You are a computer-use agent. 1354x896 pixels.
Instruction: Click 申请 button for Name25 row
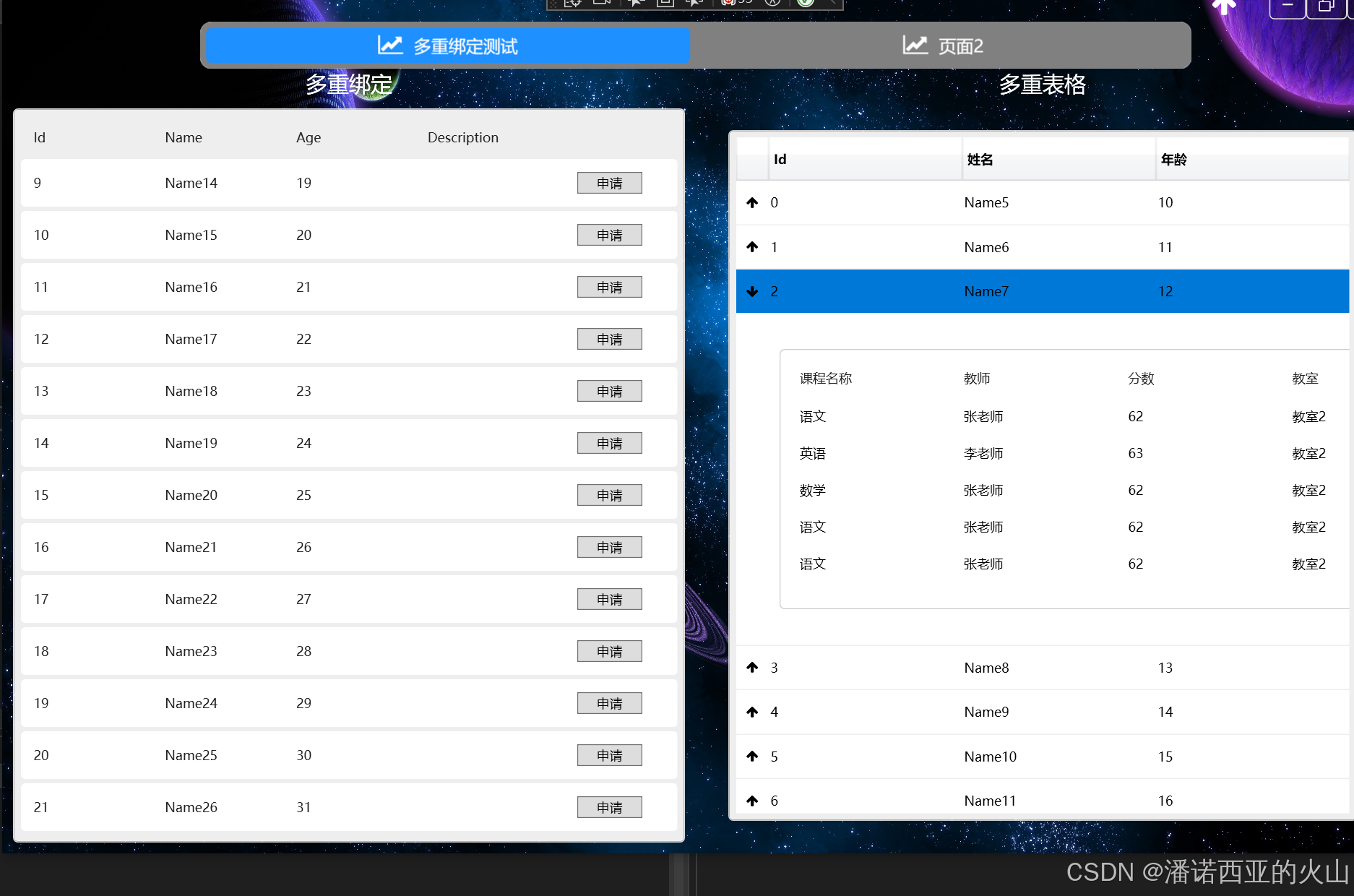coord(609,755)
